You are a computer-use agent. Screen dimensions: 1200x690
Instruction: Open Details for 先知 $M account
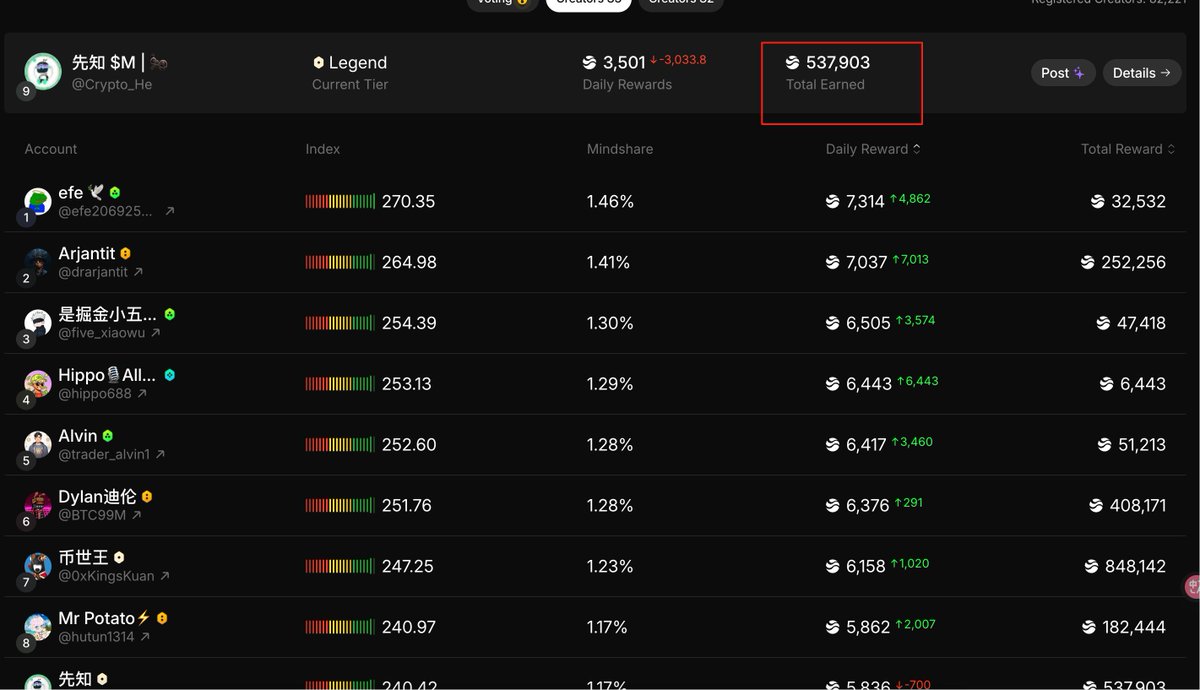[1141, 73]
